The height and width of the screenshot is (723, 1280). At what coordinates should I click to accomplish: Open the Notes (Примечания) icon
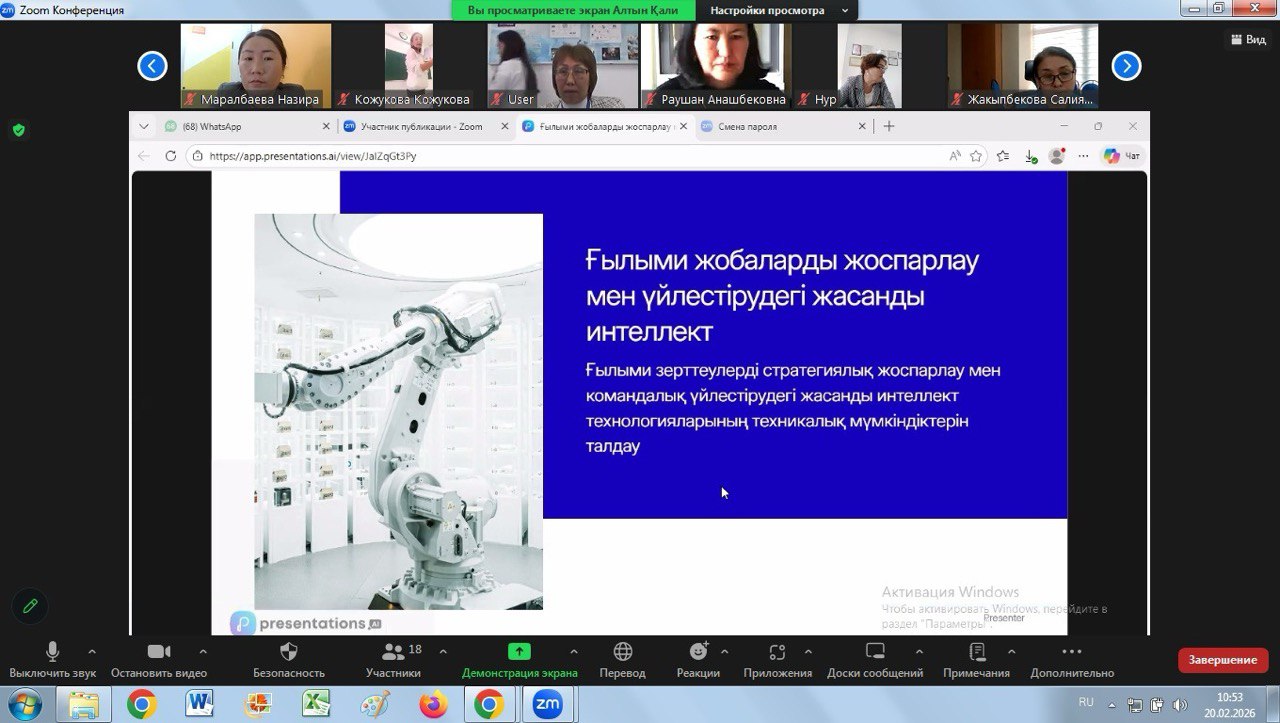(977, 652)
